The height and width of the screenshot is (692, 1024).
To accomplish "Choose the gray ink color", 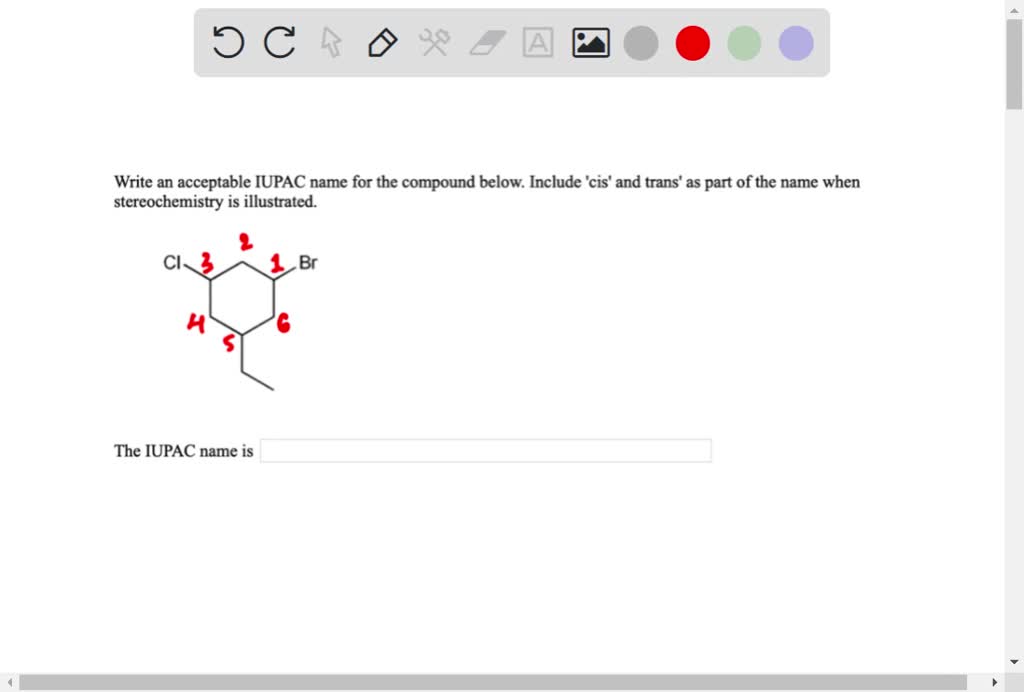I will [x=641, y=43].
